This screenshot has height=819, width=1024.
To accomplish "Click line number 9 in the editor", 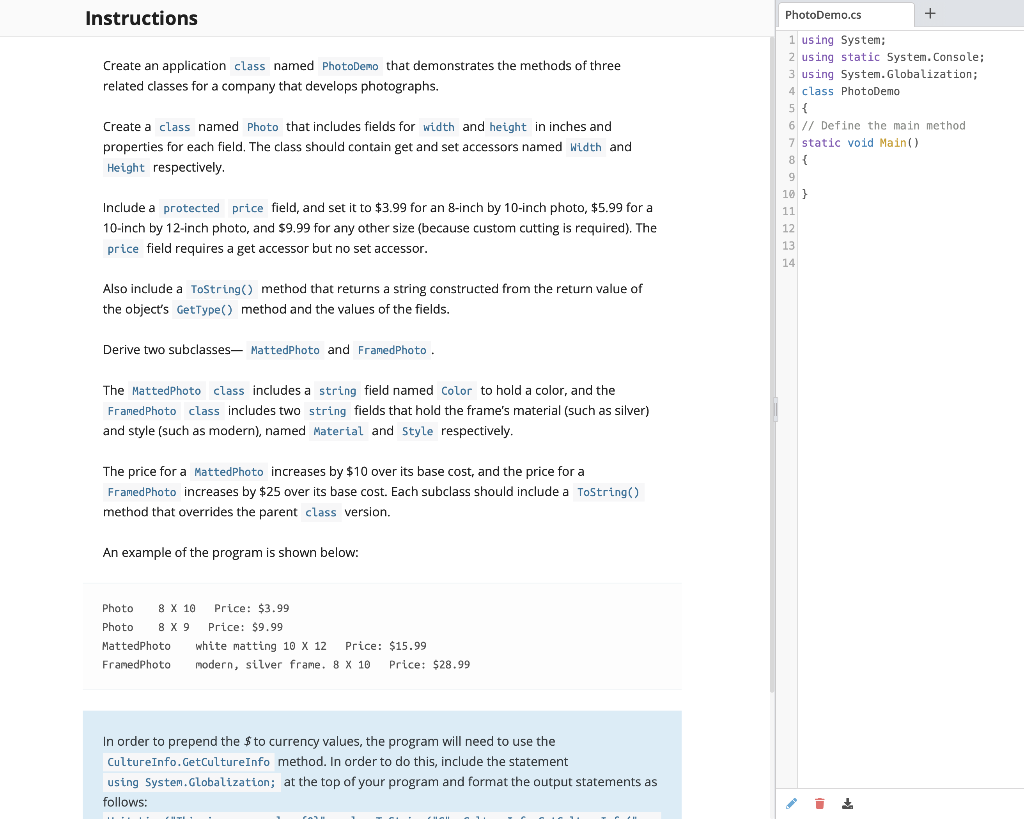I will [x=790, y=176].
